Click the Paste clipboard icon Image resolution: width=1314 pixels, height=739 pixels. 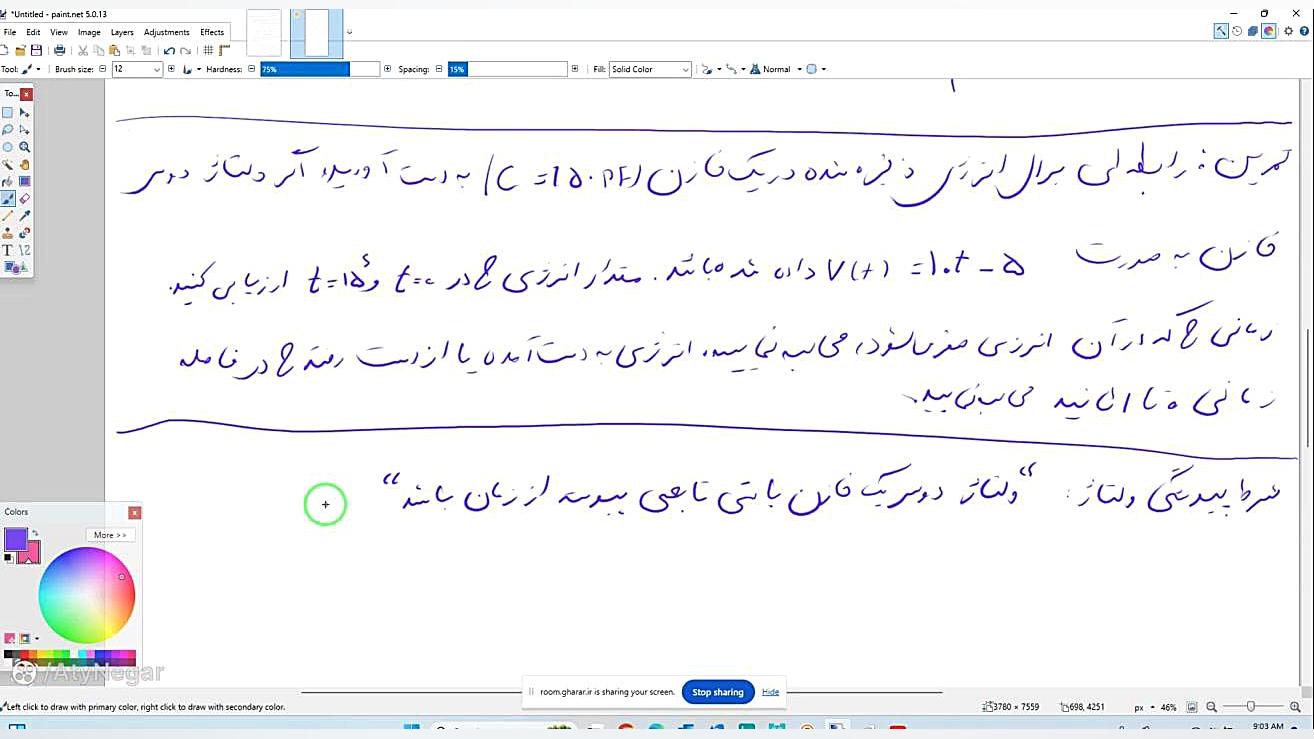pos(115,50)
